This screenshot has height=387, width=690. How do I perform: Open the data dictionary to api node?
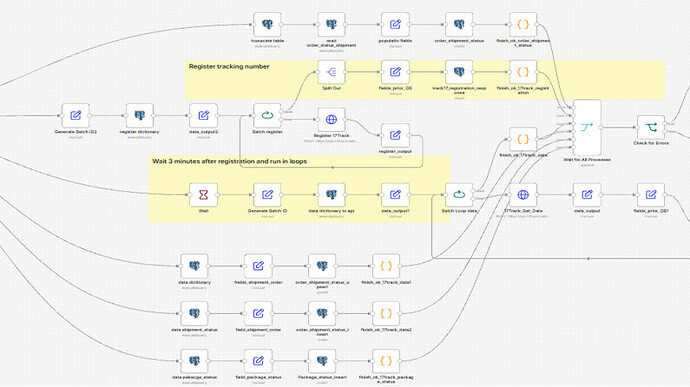tap(331, 195)
